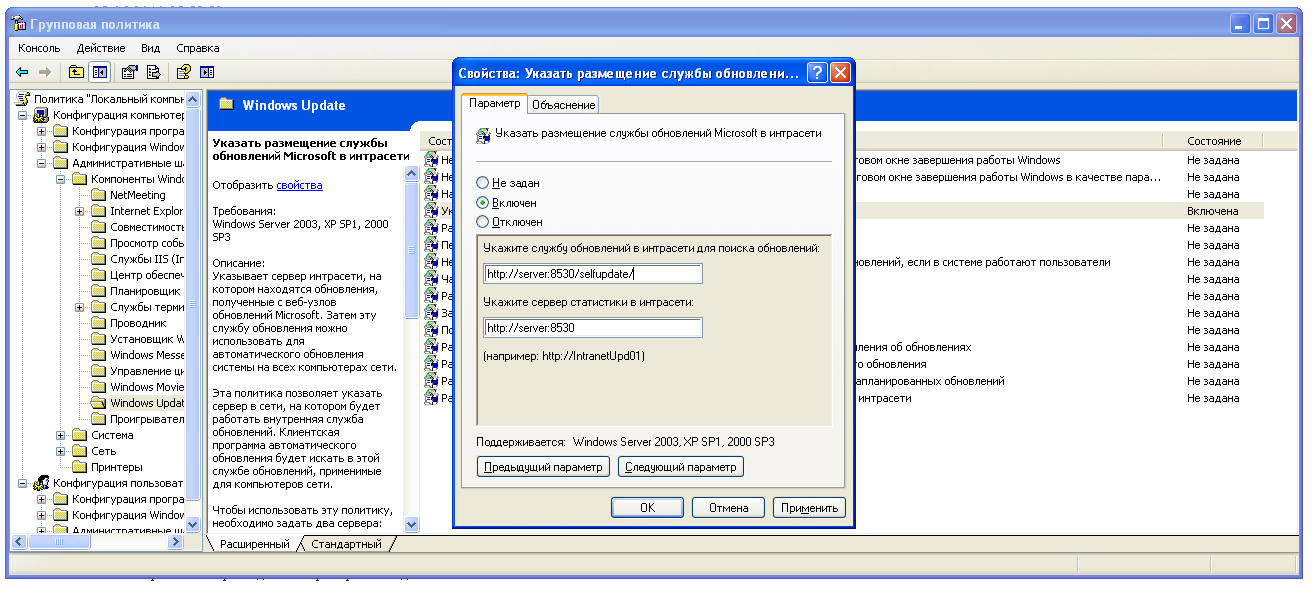Select the 'Не задан' radio button
Image resolution: width=1316 pixels, height=597 pixels.
pyautogui.click(x=483, y=183)
